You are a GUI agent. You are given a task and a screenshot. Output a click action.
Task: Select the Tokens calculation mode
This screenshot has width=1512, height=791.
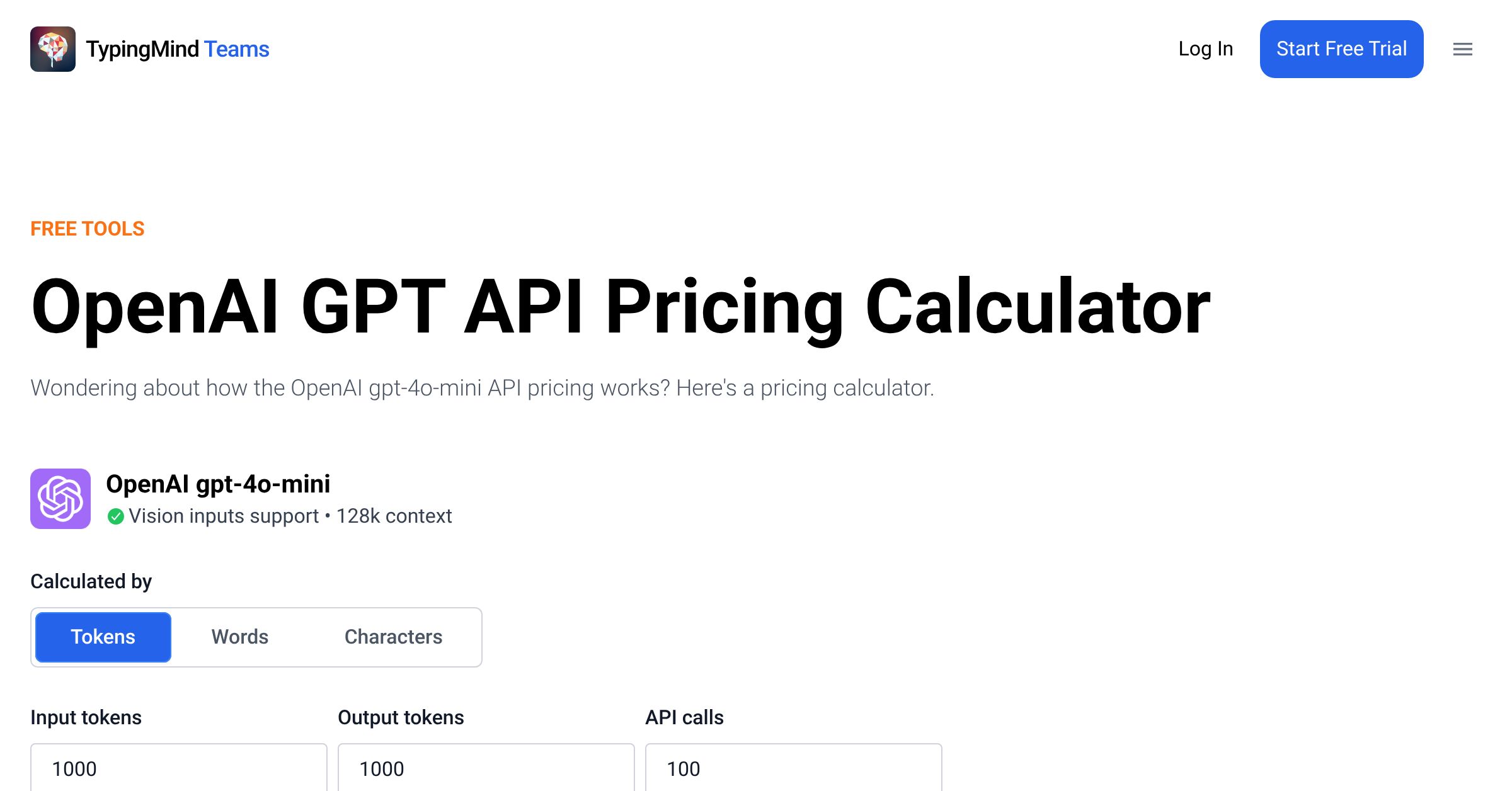[x=103, y=637]
